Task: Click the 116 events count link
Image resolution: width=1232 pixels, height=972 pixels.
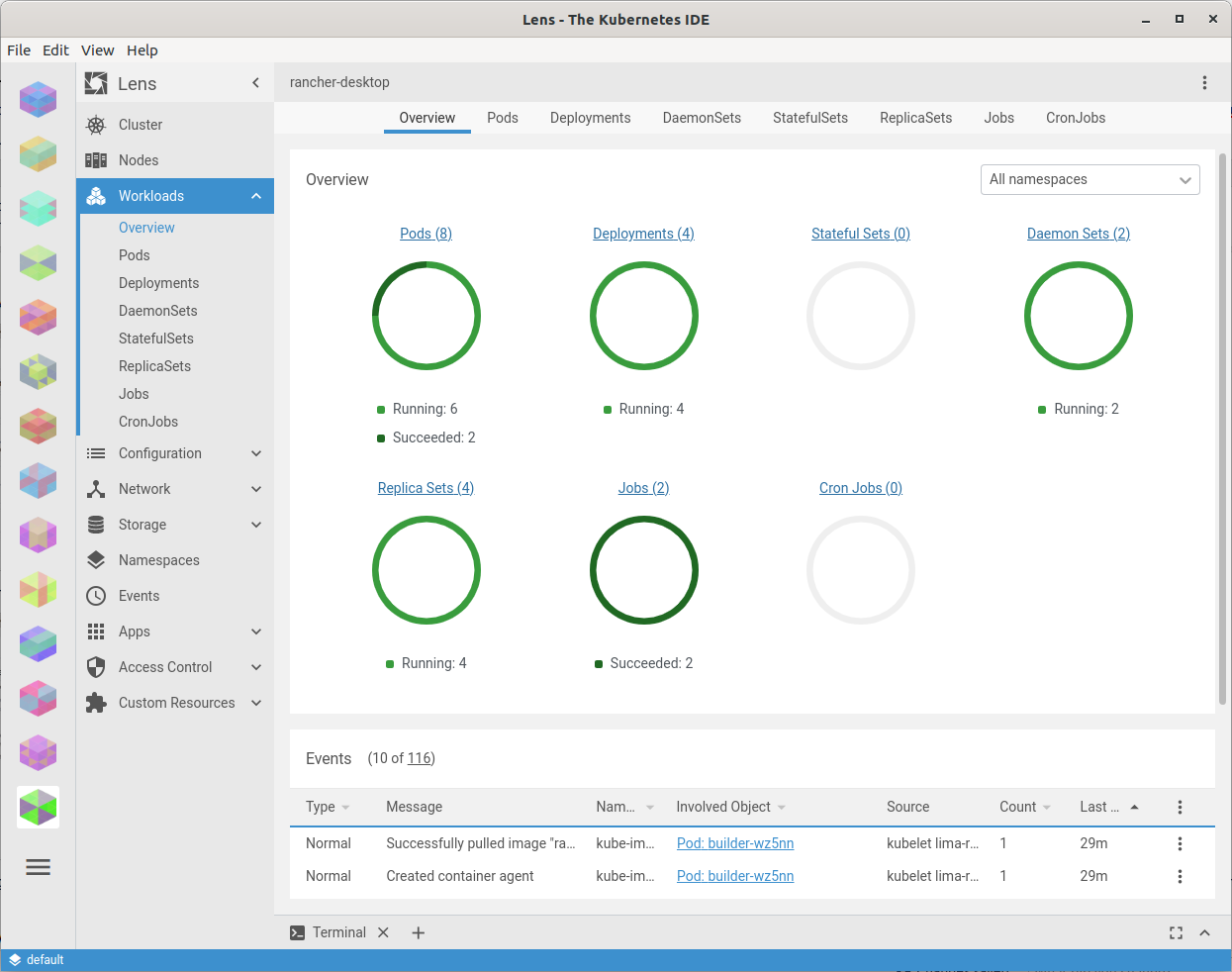Action: pos(420,758)
